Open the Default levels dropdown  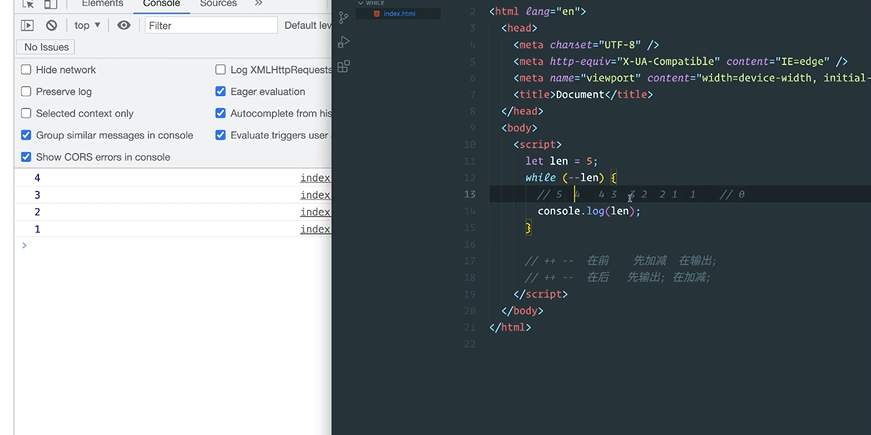click(308, 26)
